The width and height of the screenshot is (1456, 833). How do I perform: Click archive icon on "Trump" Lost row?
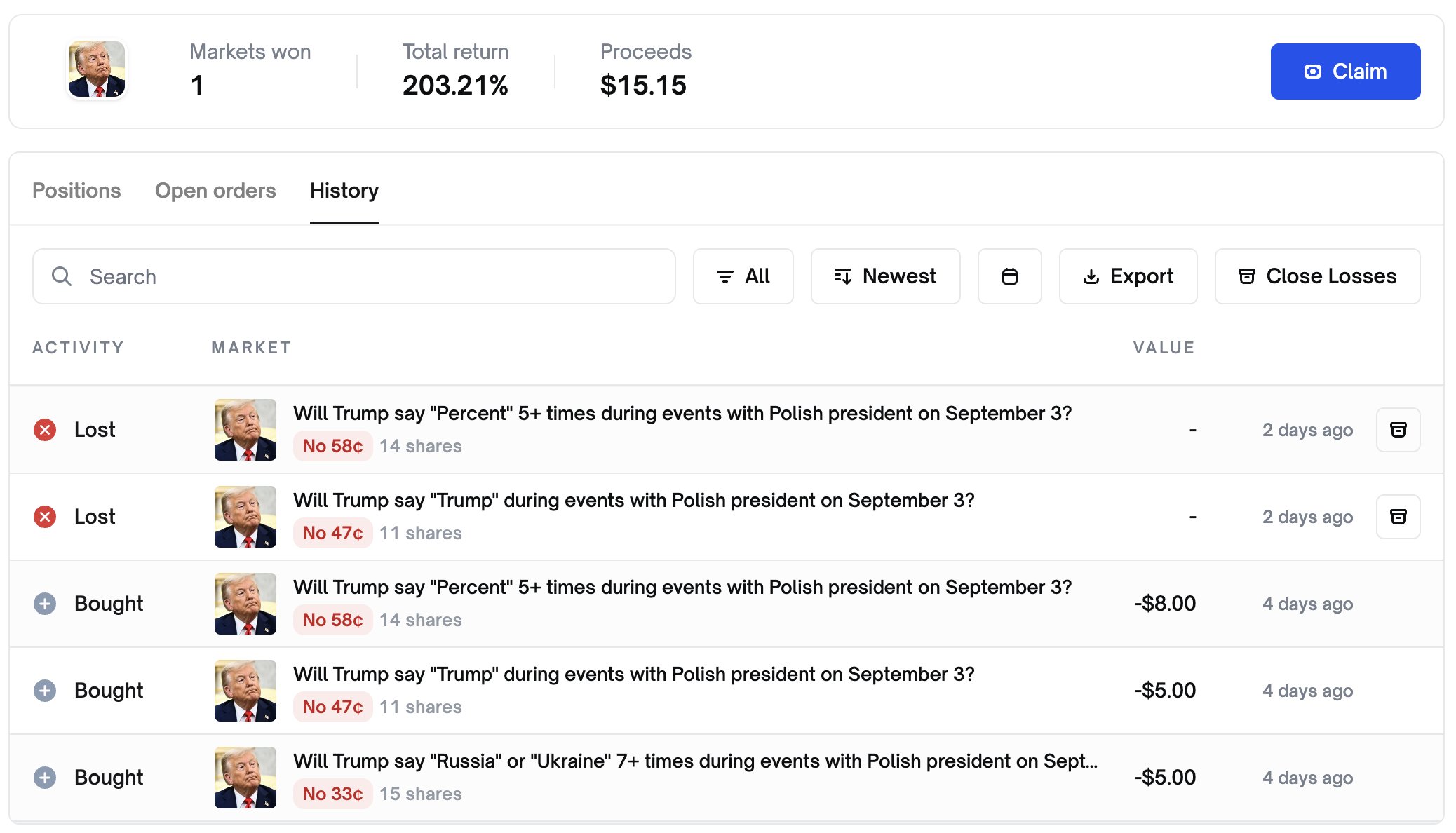point(1398,517)
